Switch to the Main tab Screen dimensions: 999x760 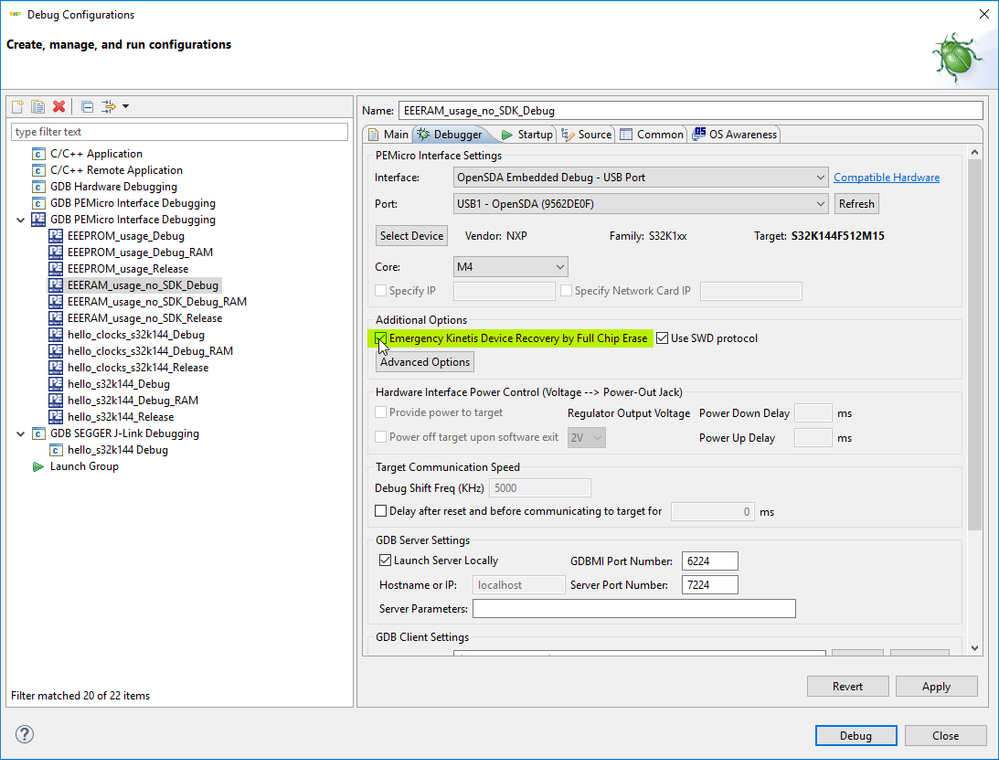(389, 134)
